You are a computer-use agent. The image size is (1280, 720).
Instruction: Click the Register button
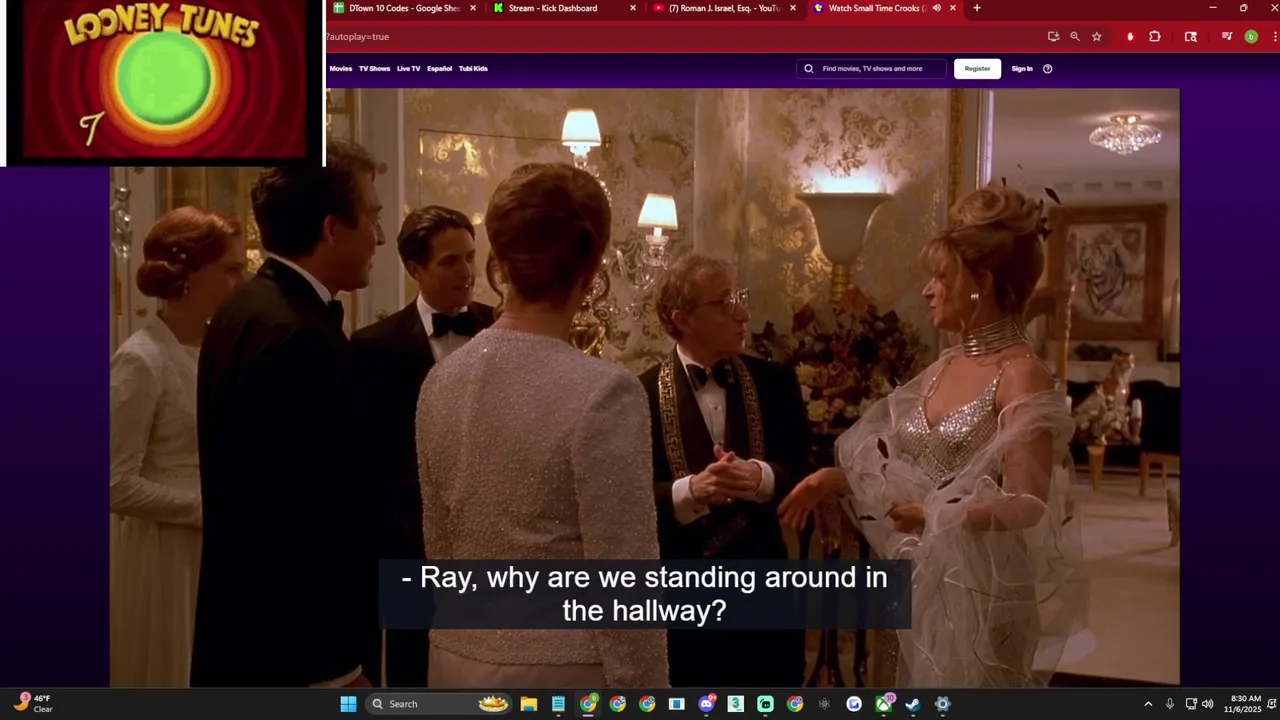(977, 69)
